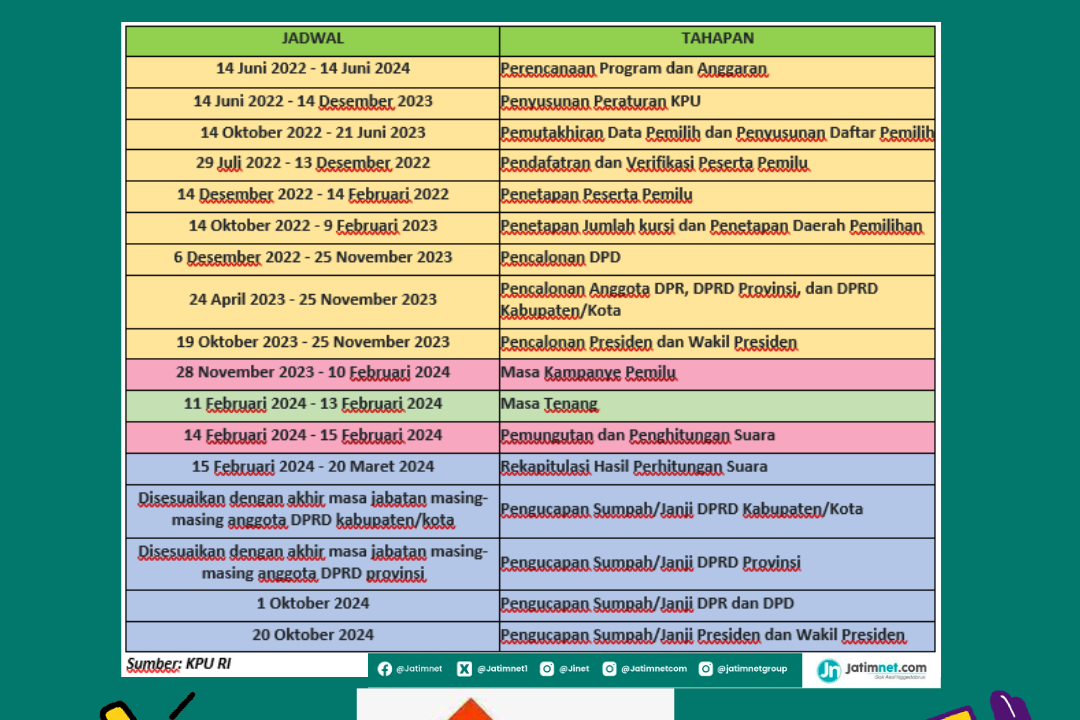The height and width of the screenshot is (720, 1080).
Task: Click 'Pemutakhiran Data Pemilih' cell
Action: click(x=717, y=134)
